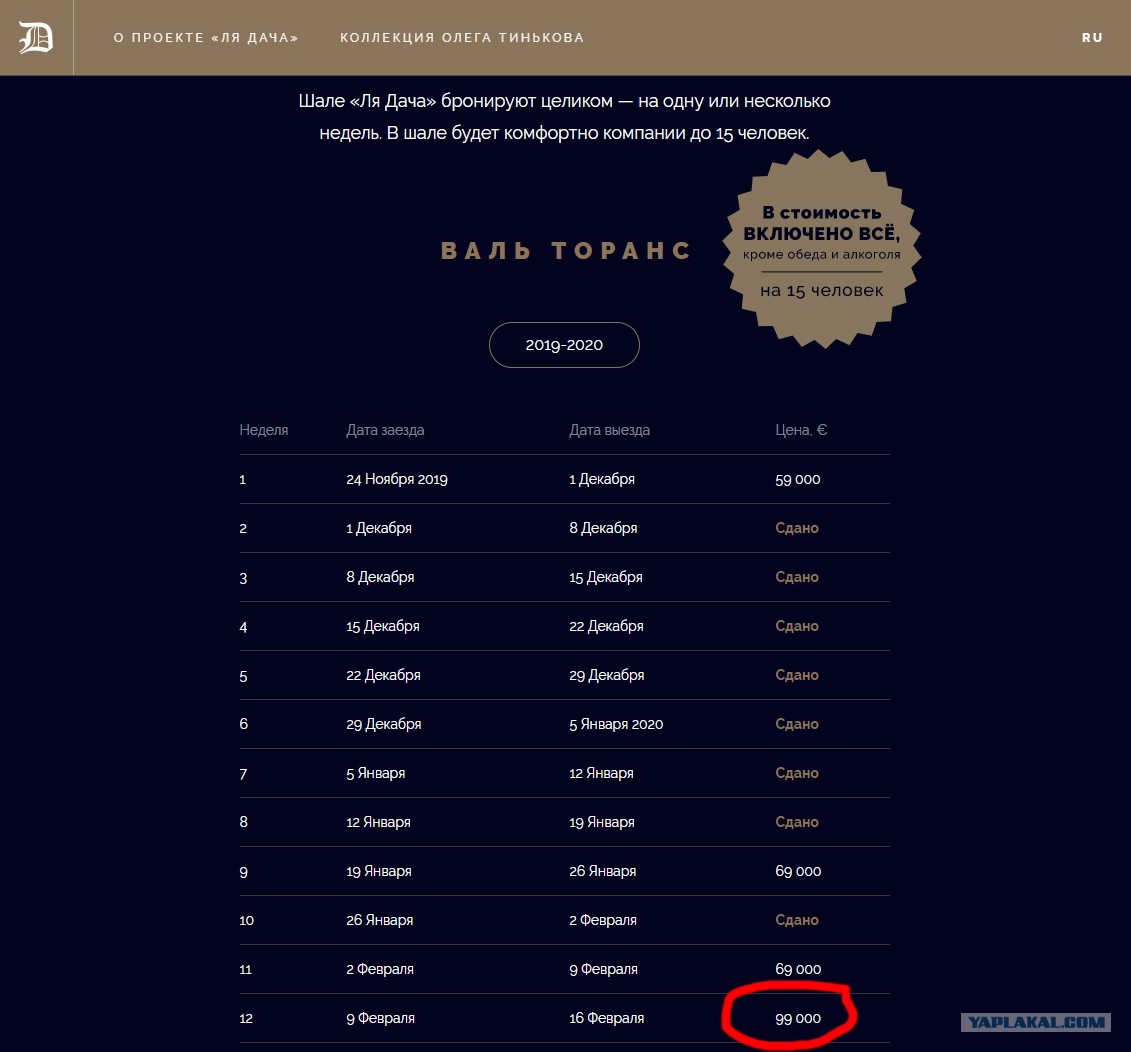Click check-in date '1 Декабря' in week 2

[x=379, y=528]
